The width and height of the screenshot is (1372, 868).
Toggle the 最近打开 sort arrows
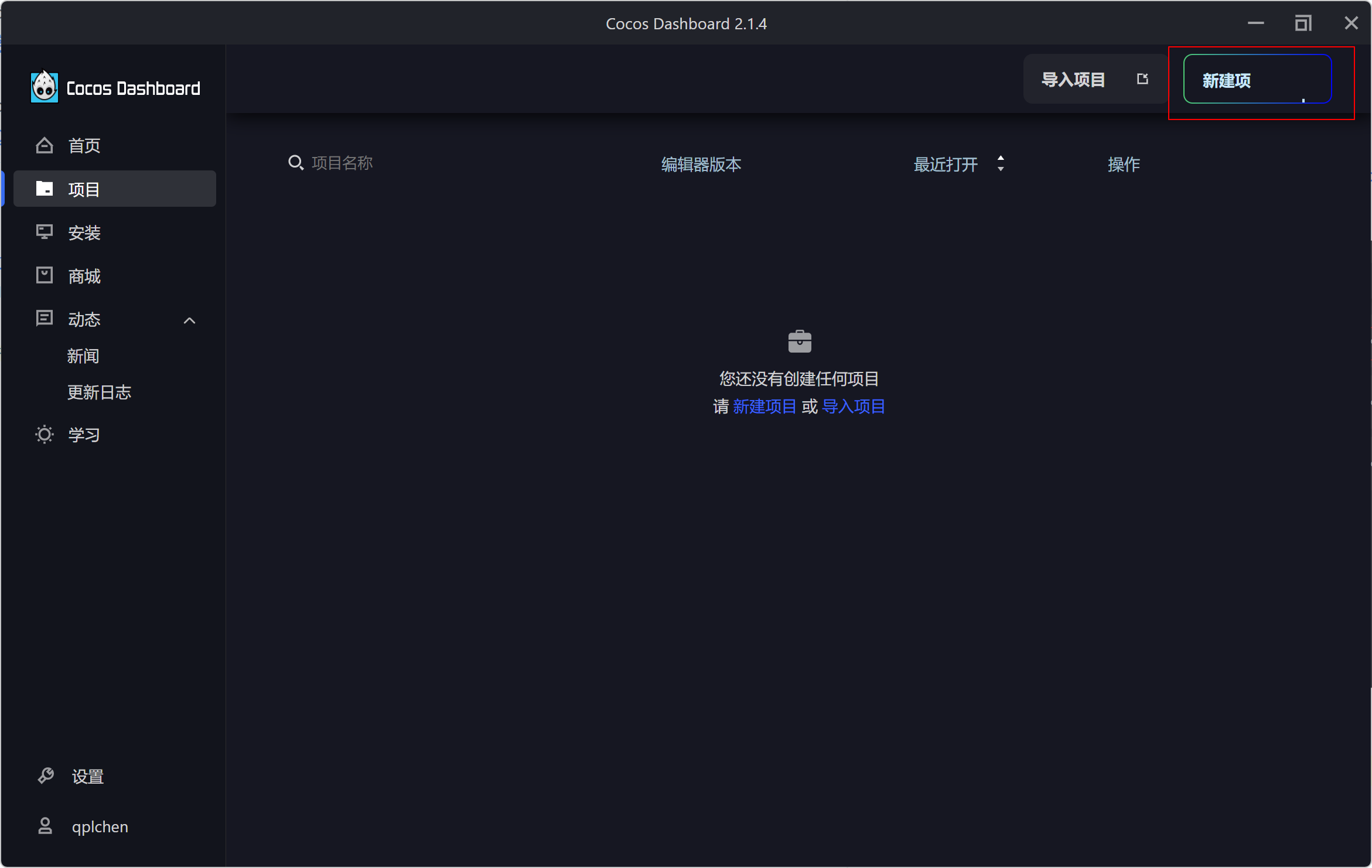pyautogui.click(x=1001, y=163)
